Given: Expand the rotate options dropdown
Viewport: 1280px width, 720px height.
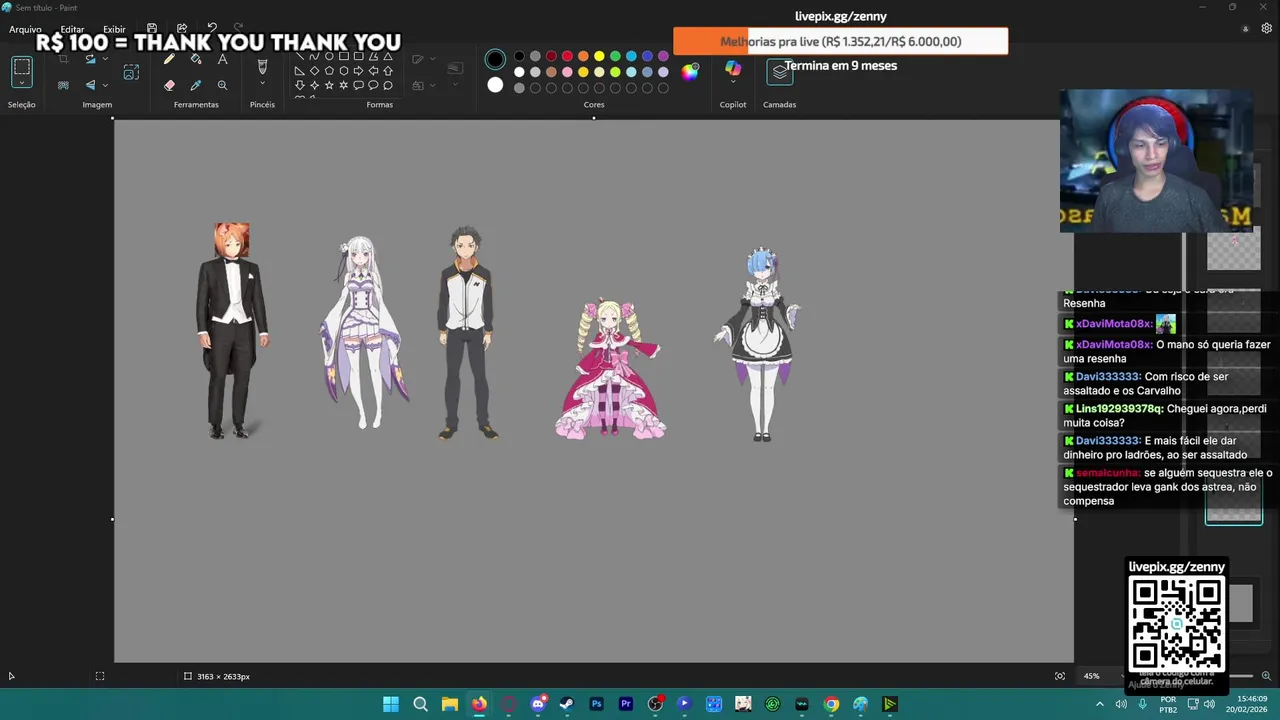Looking at the screenshot, I should [x=105, y=60].
